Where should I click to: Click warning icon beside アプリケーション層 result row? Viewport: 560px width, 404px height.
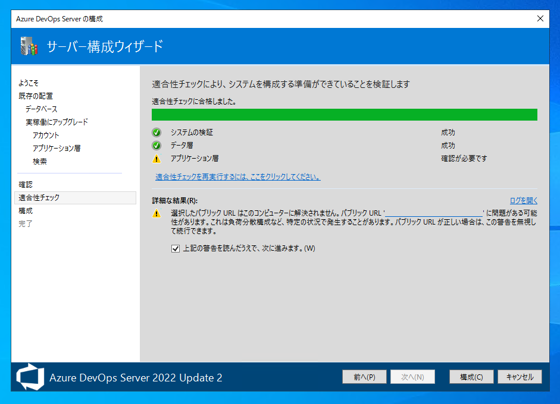(156, 159)
